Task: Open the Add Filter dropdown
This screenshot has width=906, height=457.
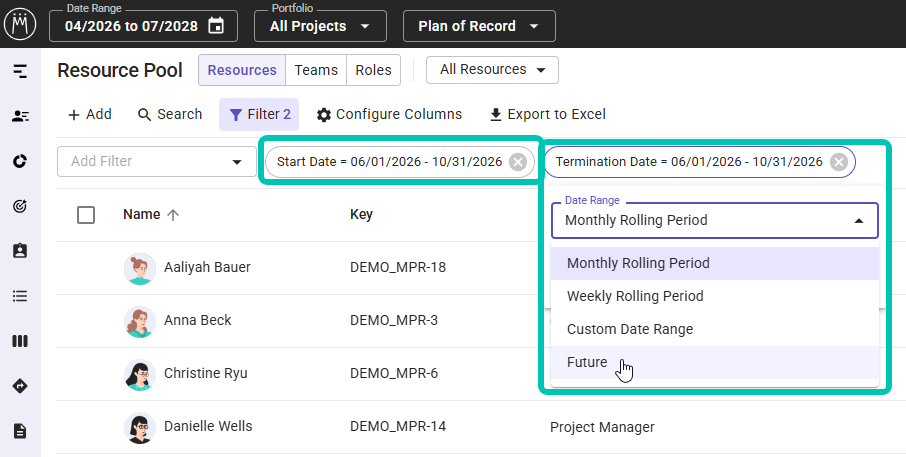Action: (157, 162)
